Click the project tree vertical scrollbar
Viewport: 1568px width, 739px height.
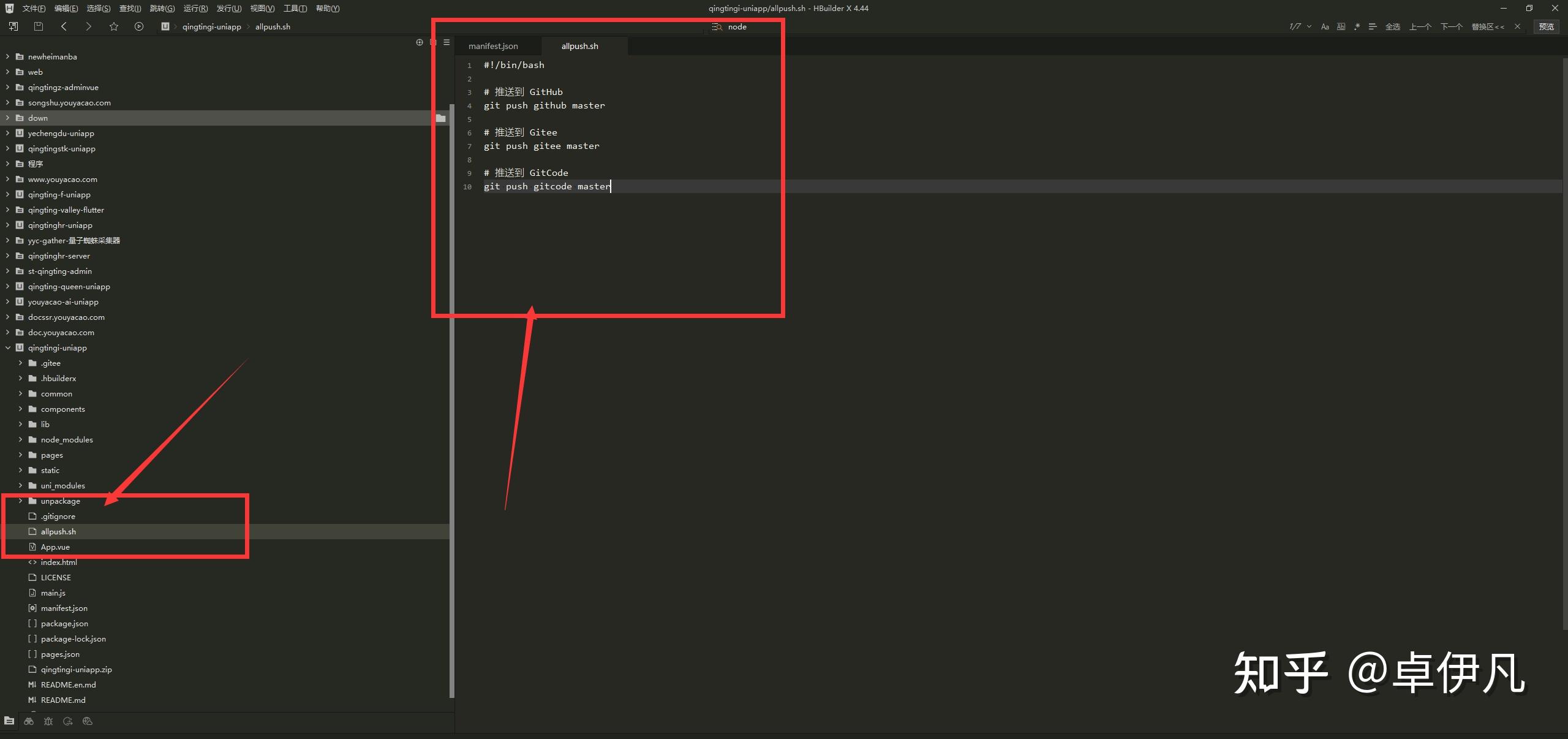(452, 398)
